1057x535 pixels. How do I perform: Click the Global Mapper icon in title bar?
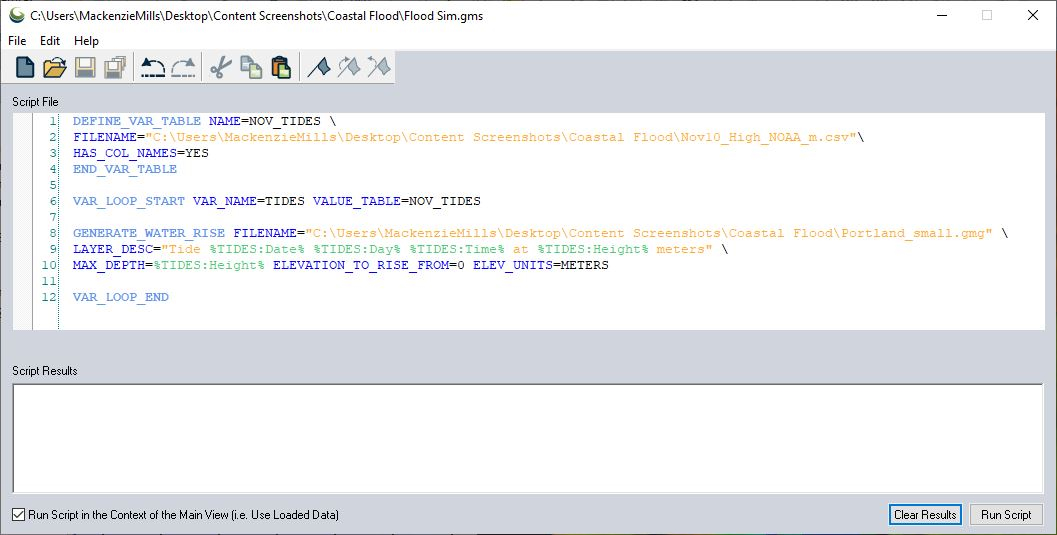pyautogui.click(x=17, y=15)
